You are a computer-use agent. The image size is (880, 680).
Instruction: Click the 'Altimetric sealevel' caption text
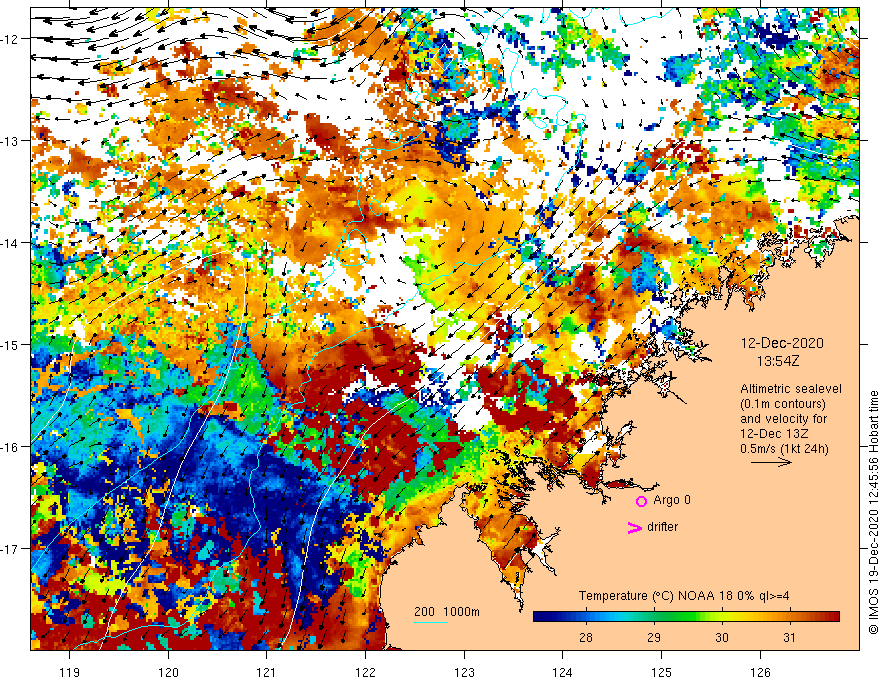(791, 389)
